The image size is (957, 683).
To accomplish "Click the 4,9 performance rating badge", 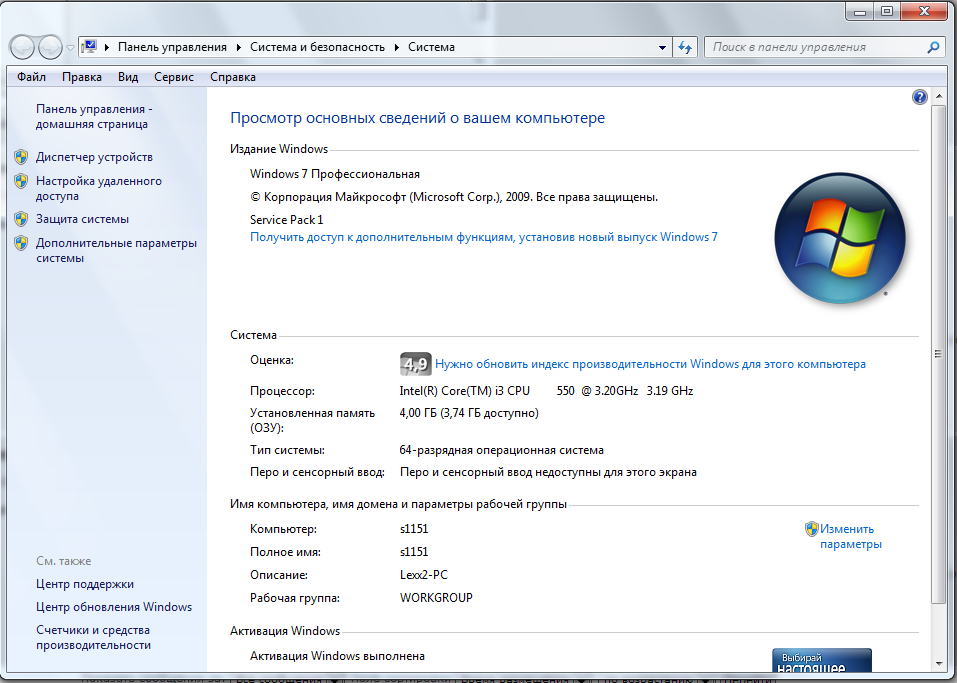I will (416, 364).
